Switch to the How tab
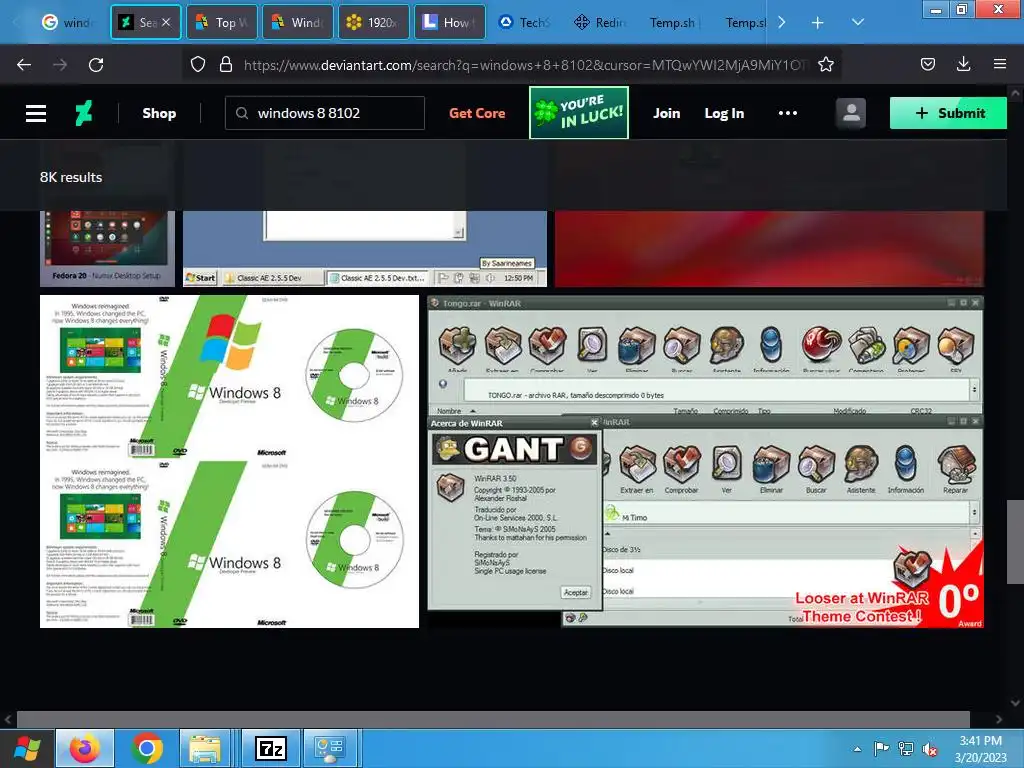 [x=449, y=22]
